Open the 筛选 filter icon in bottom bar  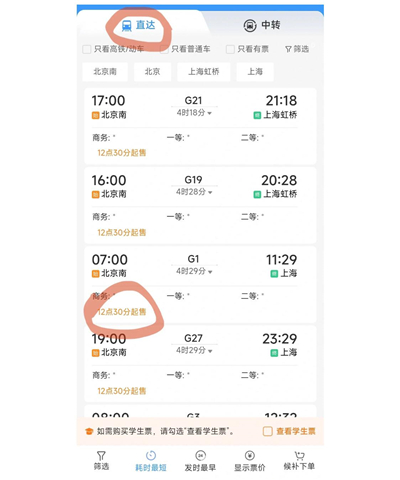coord(101,455)
